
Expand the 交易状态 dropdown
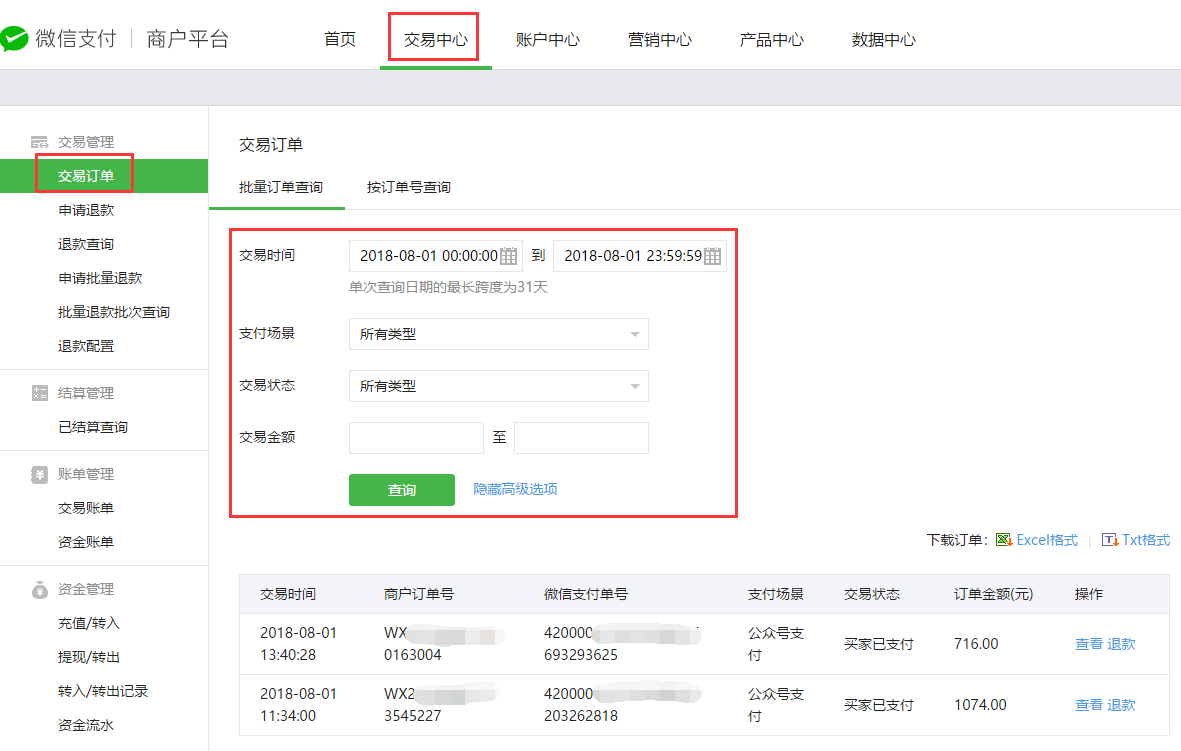[498, 386]
